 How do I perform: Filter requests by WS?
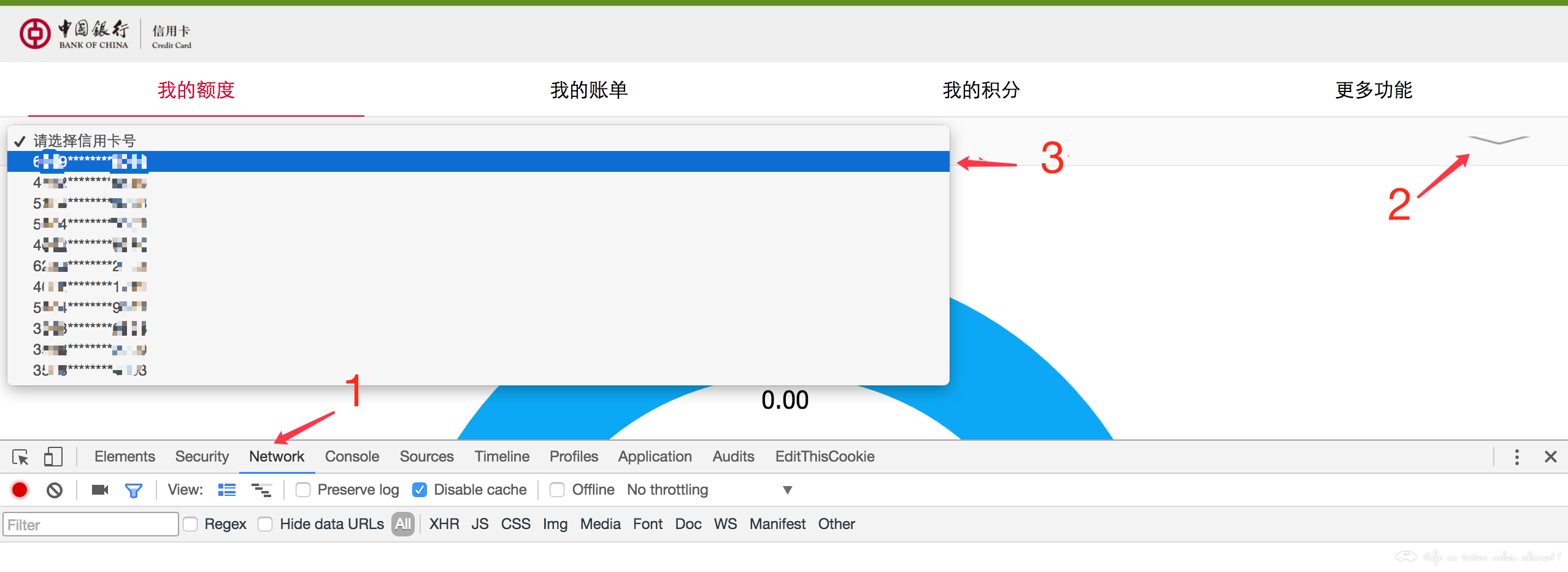pos(726,524)
